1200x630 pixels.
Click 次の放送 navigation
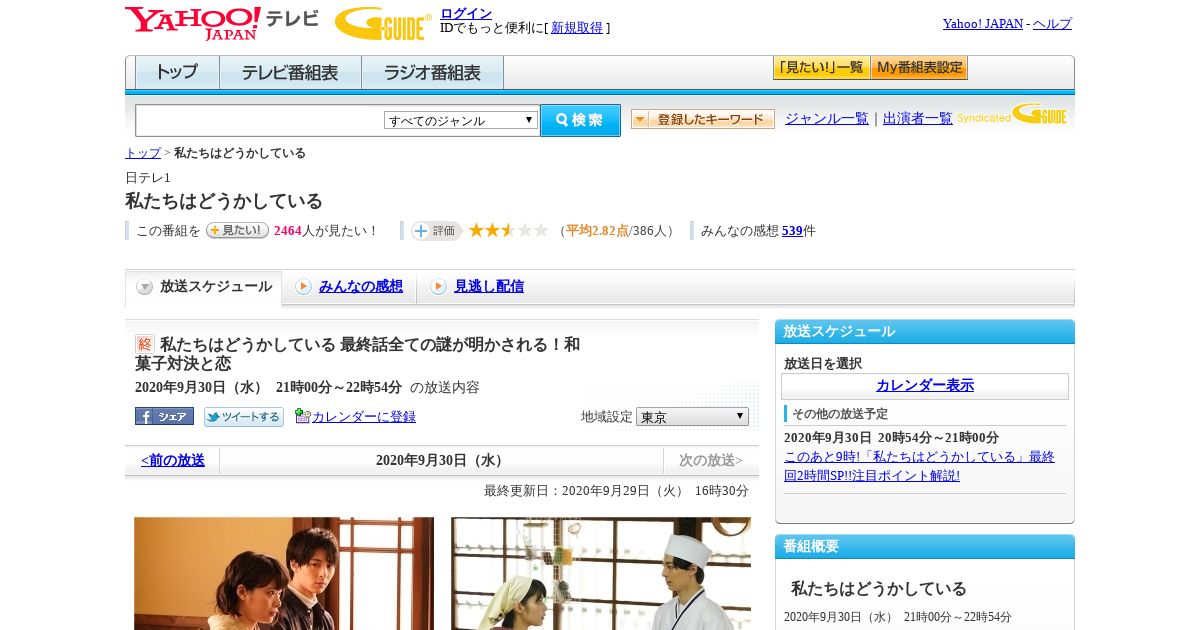[x=711, y=460]
